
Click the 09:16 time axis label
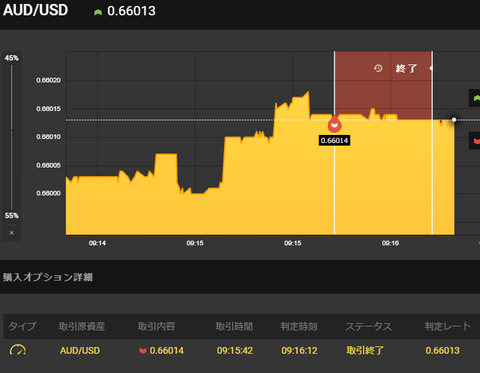pyautogui.click(x=390, y=243)
